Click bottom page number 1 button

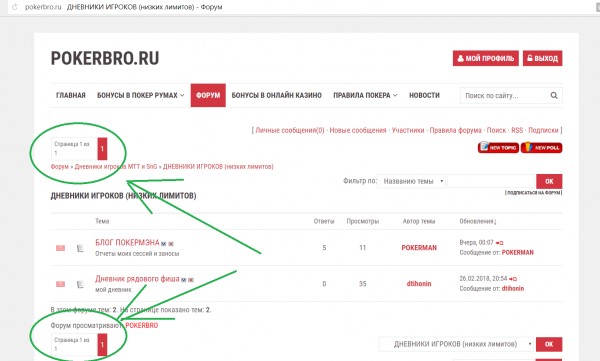102,345
